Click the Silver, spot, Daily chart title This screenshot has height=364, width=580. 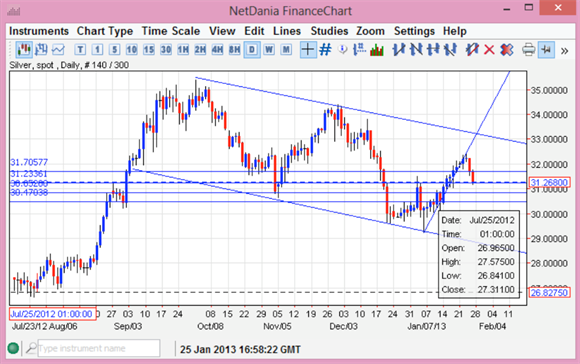[x=69, y=65]
